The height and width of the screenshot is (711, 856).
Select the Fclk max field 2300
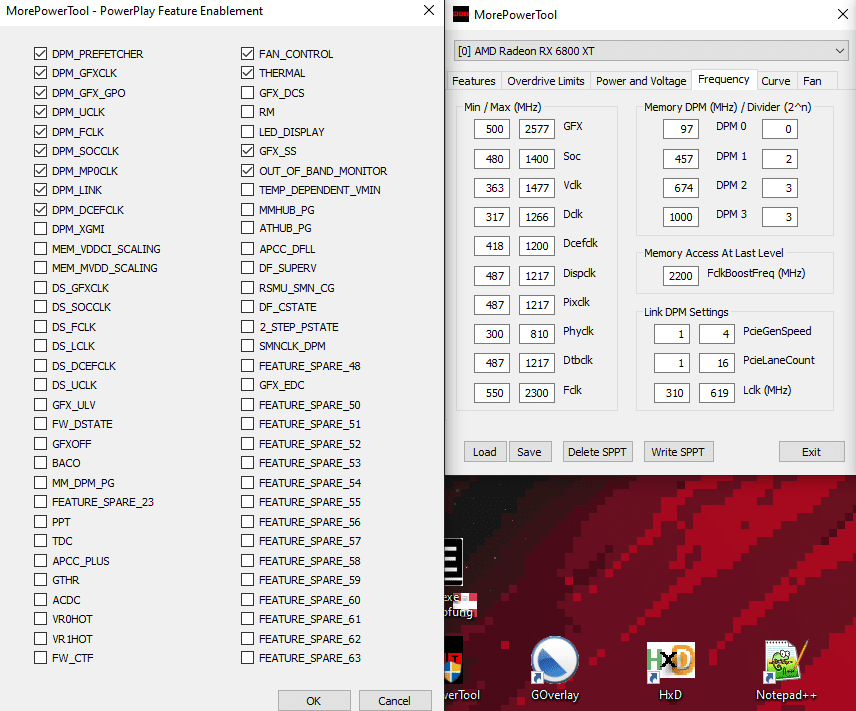pos(537,393)
